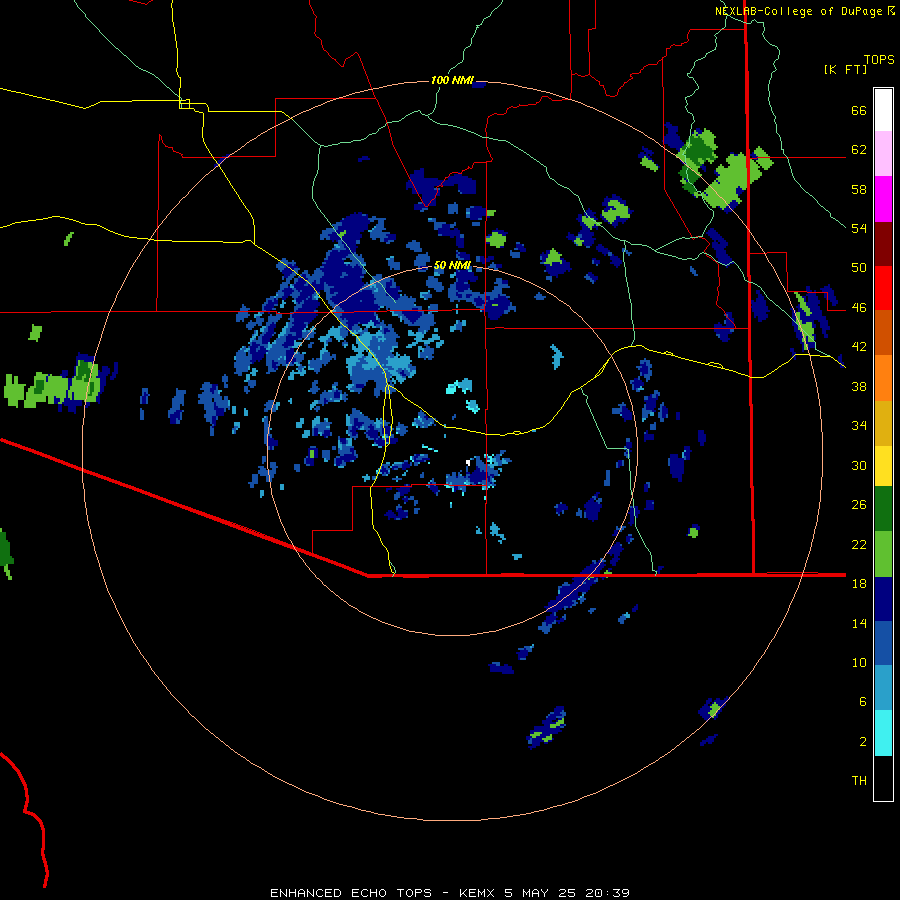Select the medium blue legend swatch
The width and height of the screenshot is (900, 900).
click(883, 643)
